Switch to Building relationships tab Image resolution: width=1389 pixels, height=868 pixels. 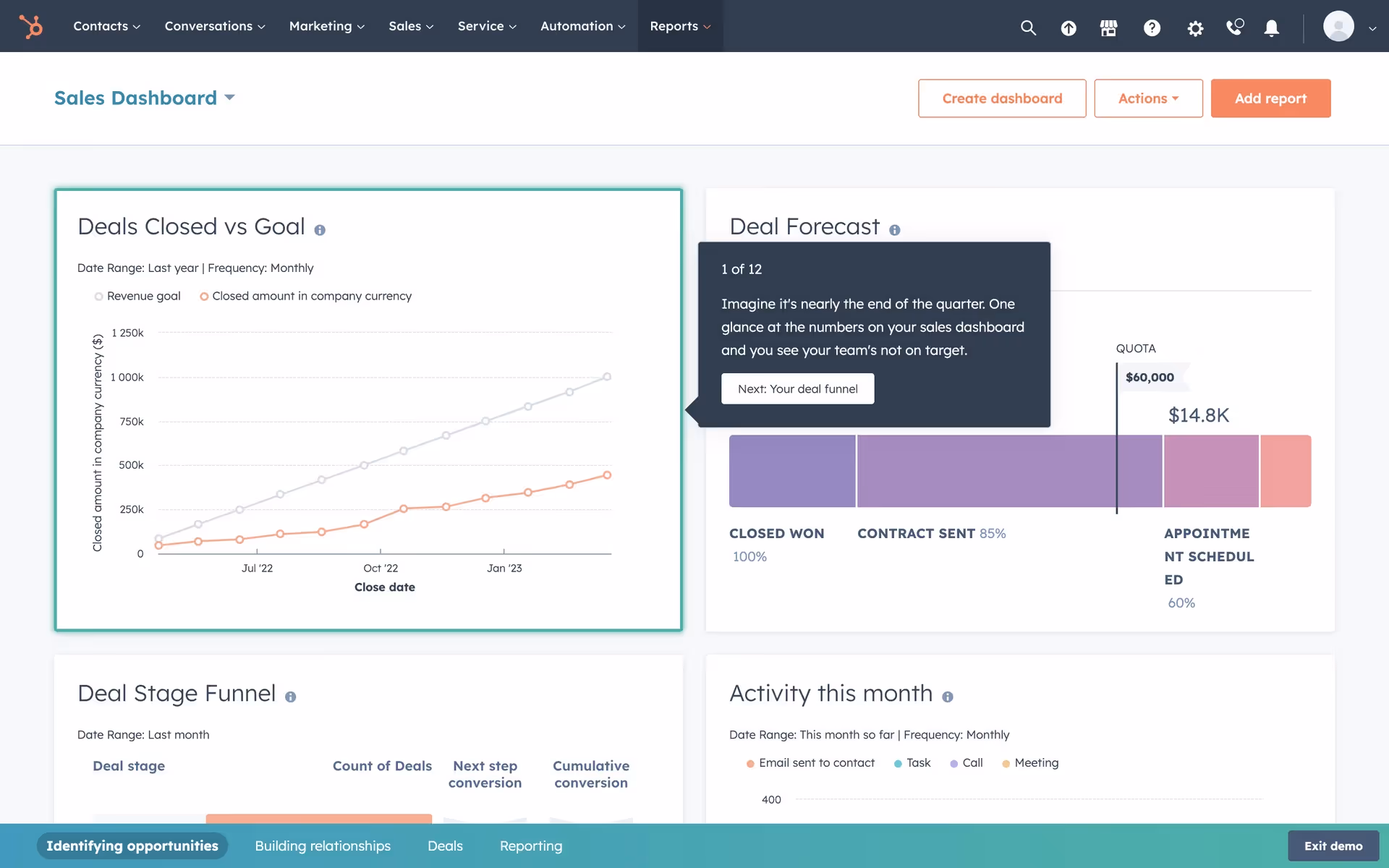point(323,846)
